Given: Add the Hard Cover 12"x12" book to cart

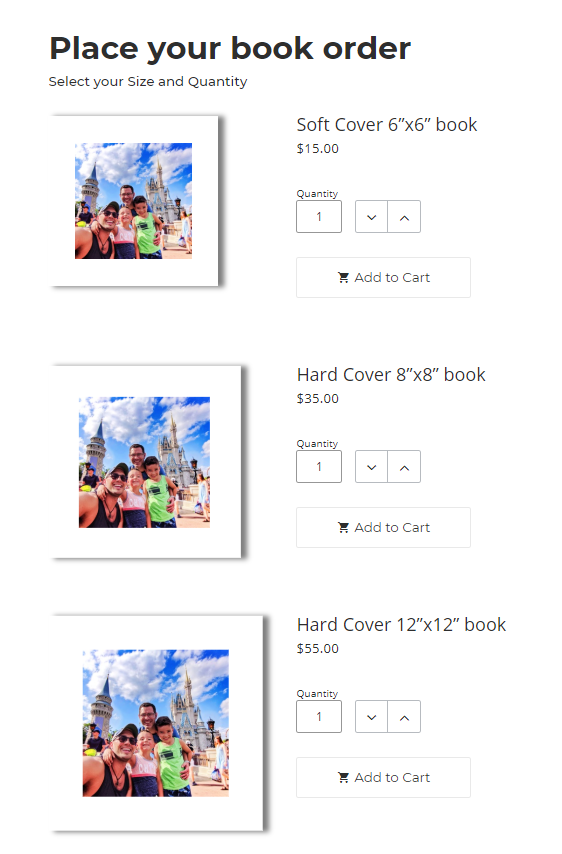Looking at the screenshot, I should [x=383, y=778].
